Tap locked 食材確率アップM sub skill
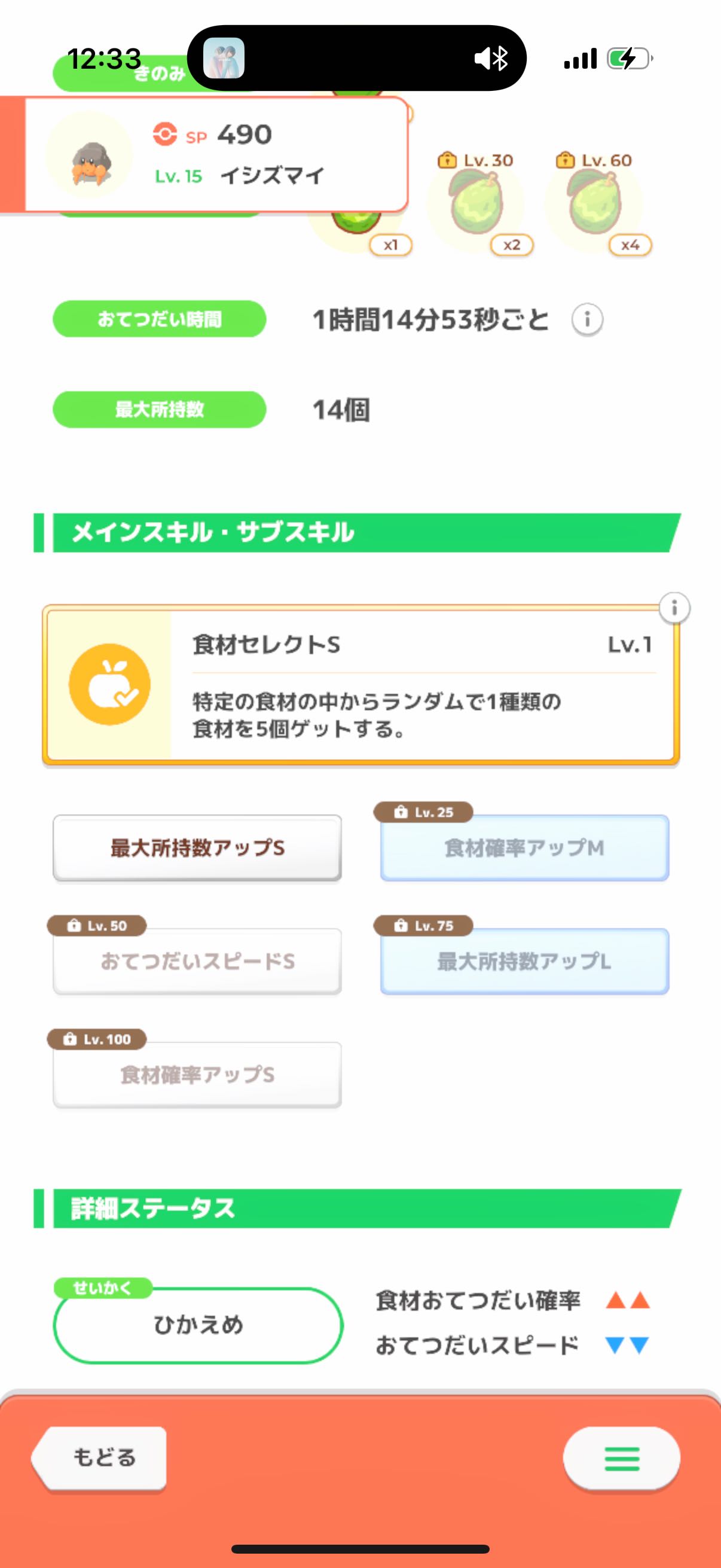The image size is (721, 1568). coord(524,848)
